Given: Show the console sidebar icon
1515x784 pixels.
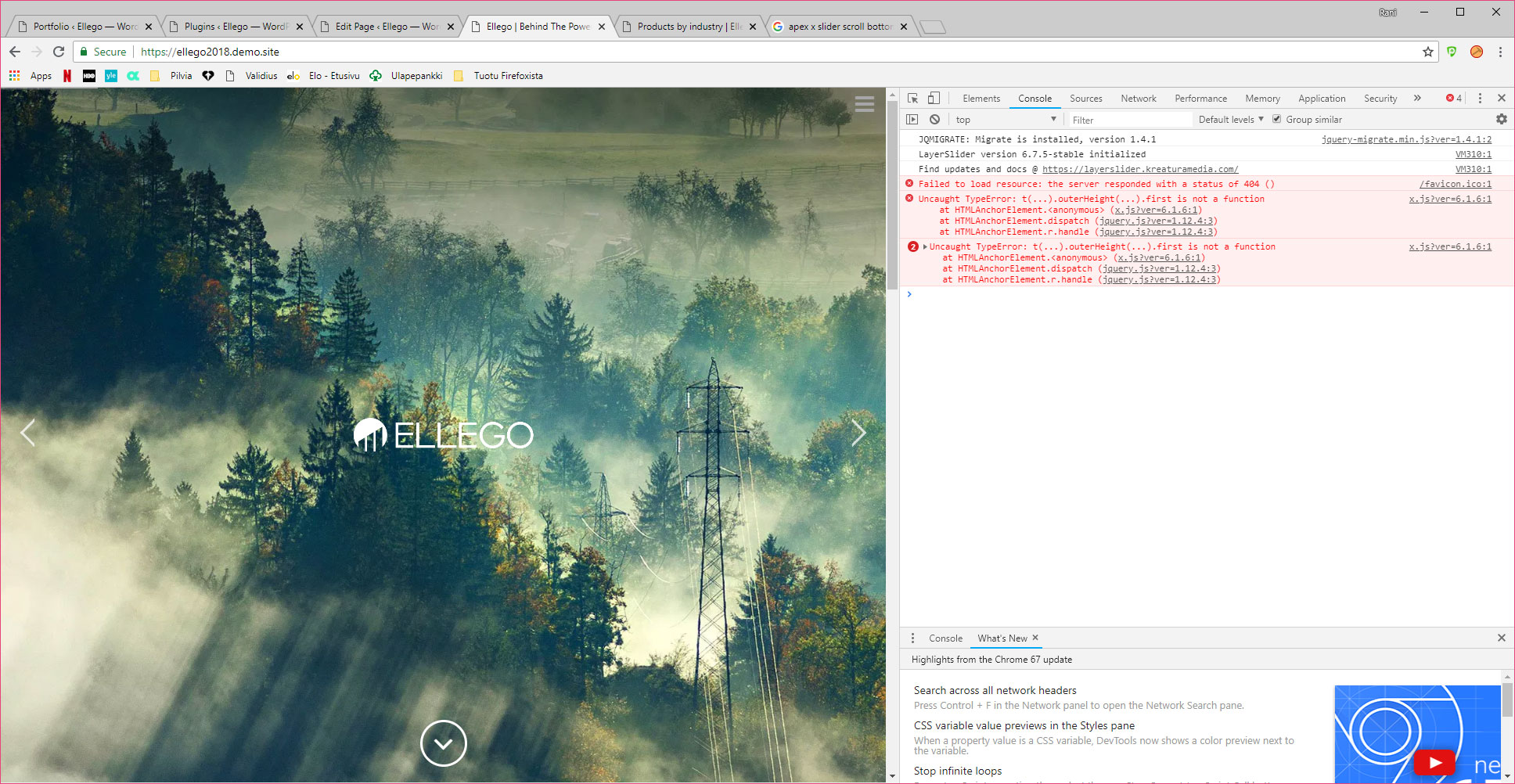Looking at the screenshot, I should point(912,119).
